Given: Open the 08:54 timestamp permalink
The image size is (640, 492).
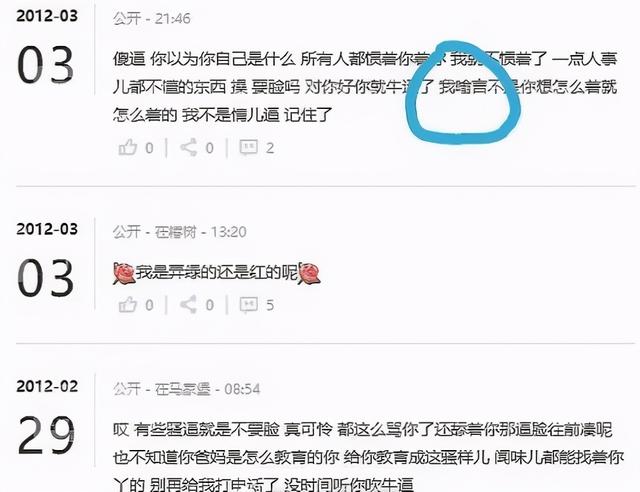Looking at the screenshot, I should [242, 389].
